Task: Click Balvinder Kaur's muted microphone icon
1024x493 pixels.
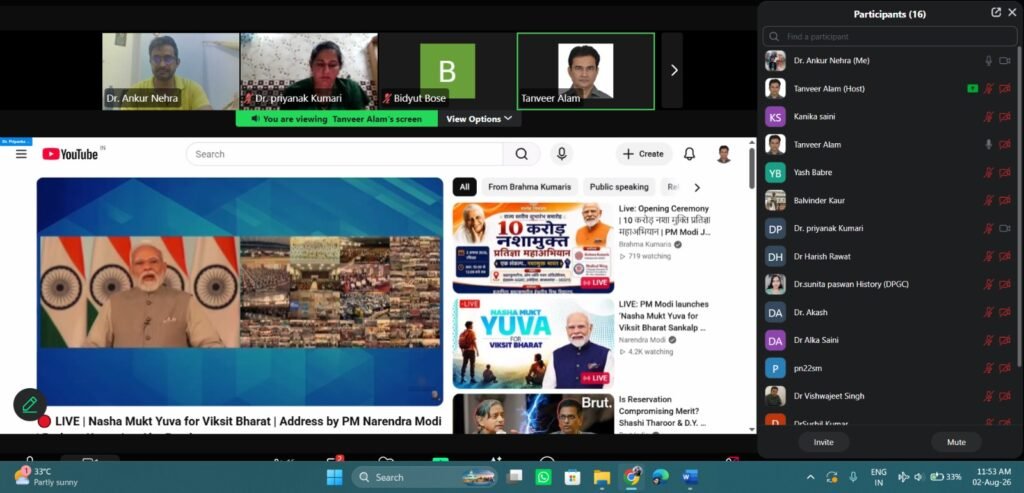Action: tap(989, 200)
